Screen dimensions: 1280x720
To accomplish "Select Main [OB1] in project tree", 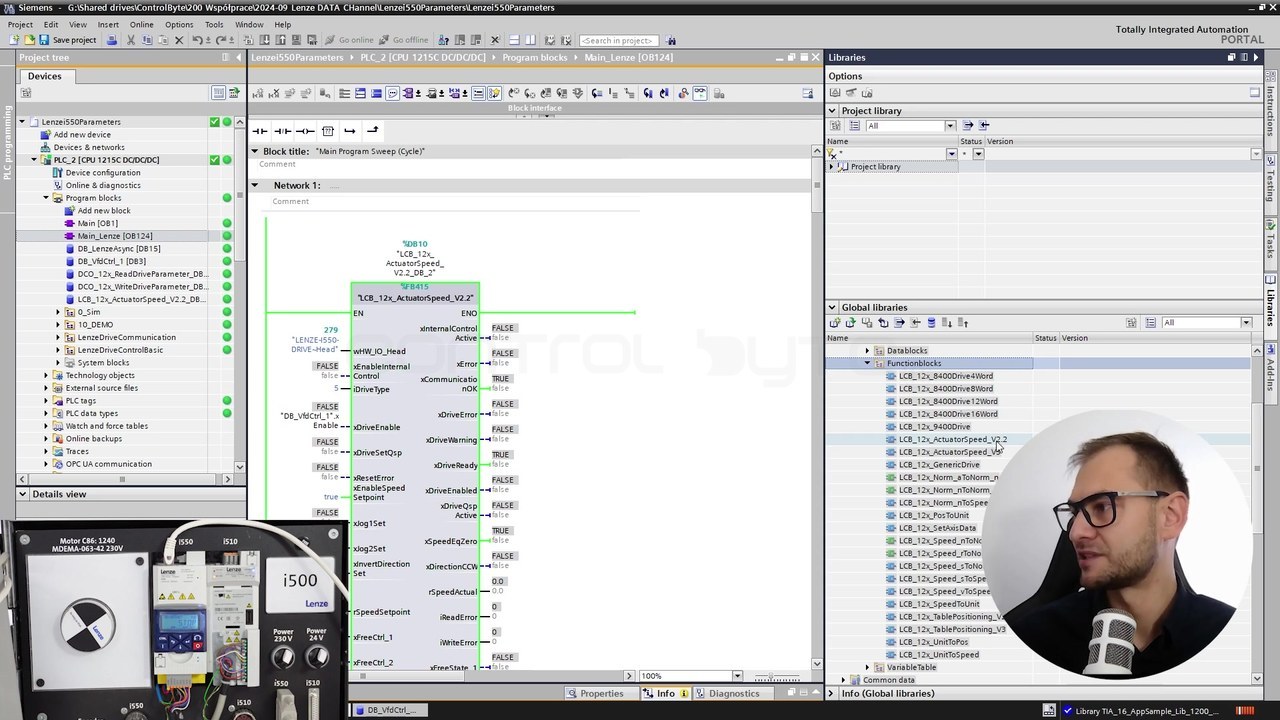I will [98, 223].
